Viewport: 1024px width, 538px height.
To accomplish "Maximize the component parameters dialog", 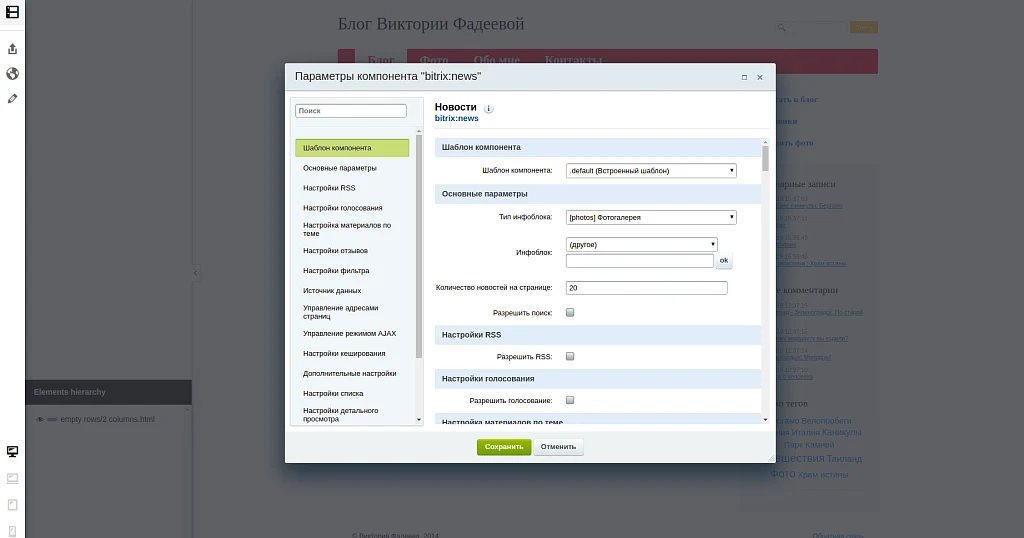I will point(744,77).
